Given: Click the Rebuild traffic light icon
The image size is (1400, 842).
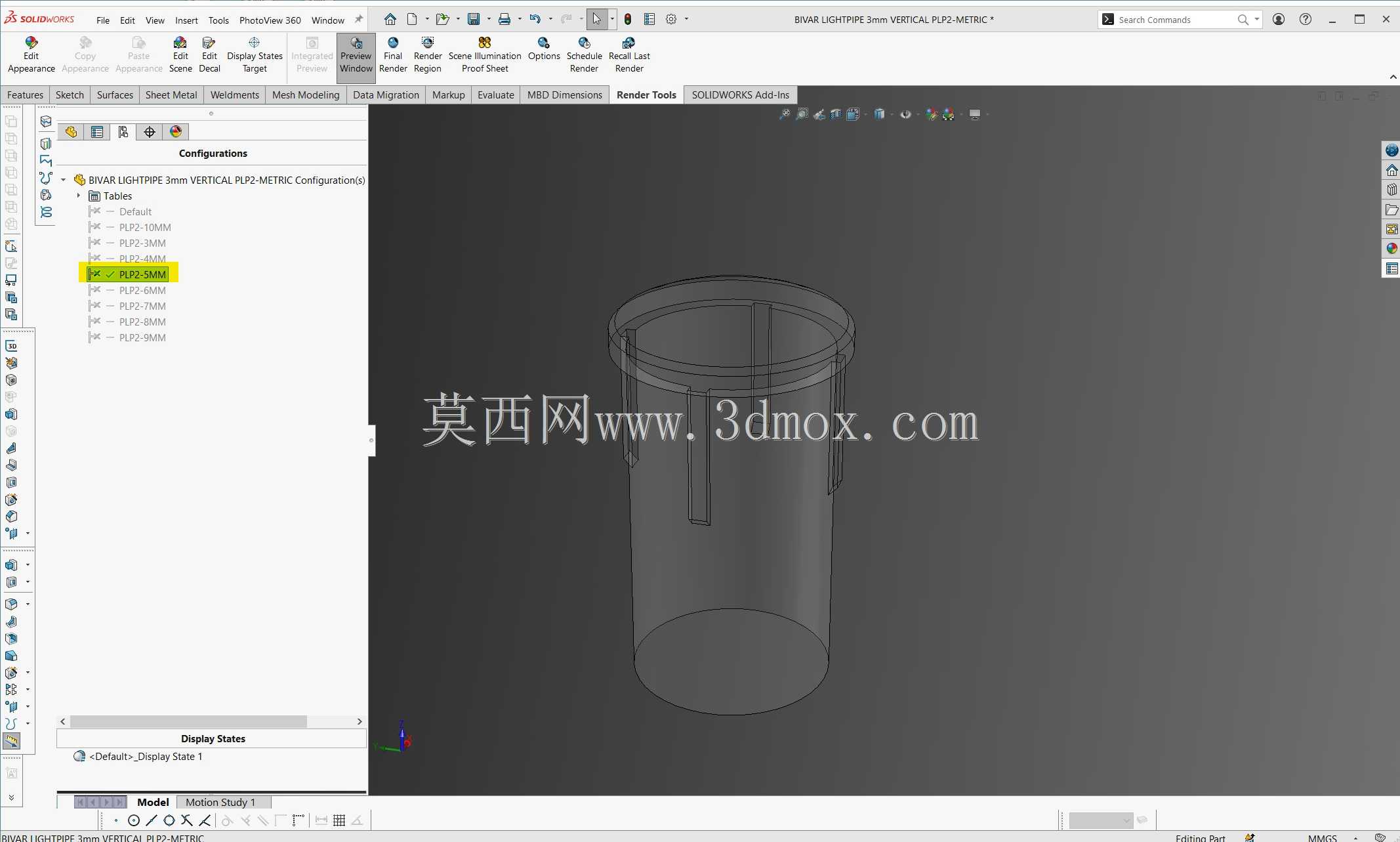Looking at the screenshot, I should click(x=628, y=19).
